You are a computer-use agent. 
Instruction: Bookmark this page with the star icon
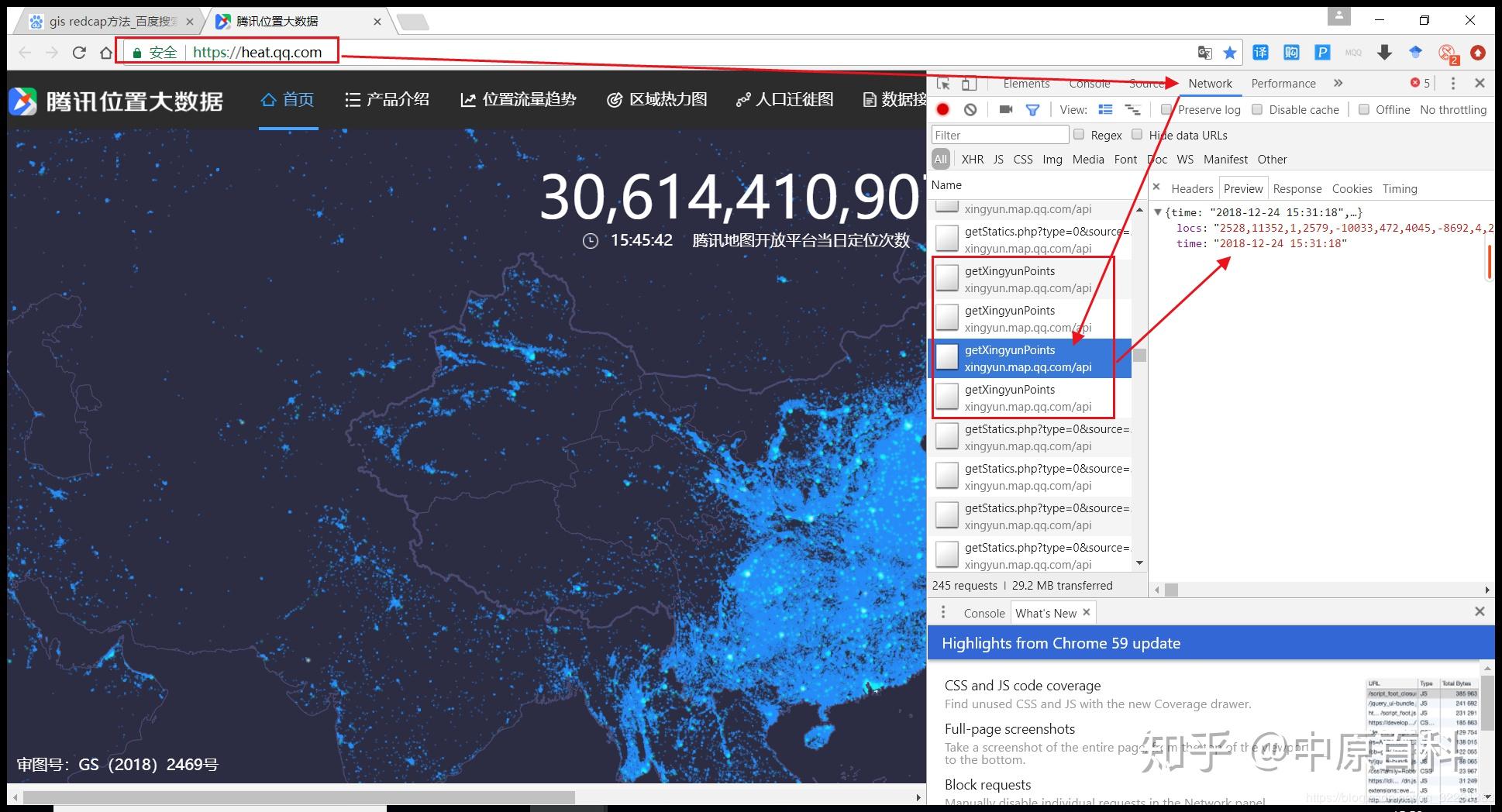[x=1230, y=52]
